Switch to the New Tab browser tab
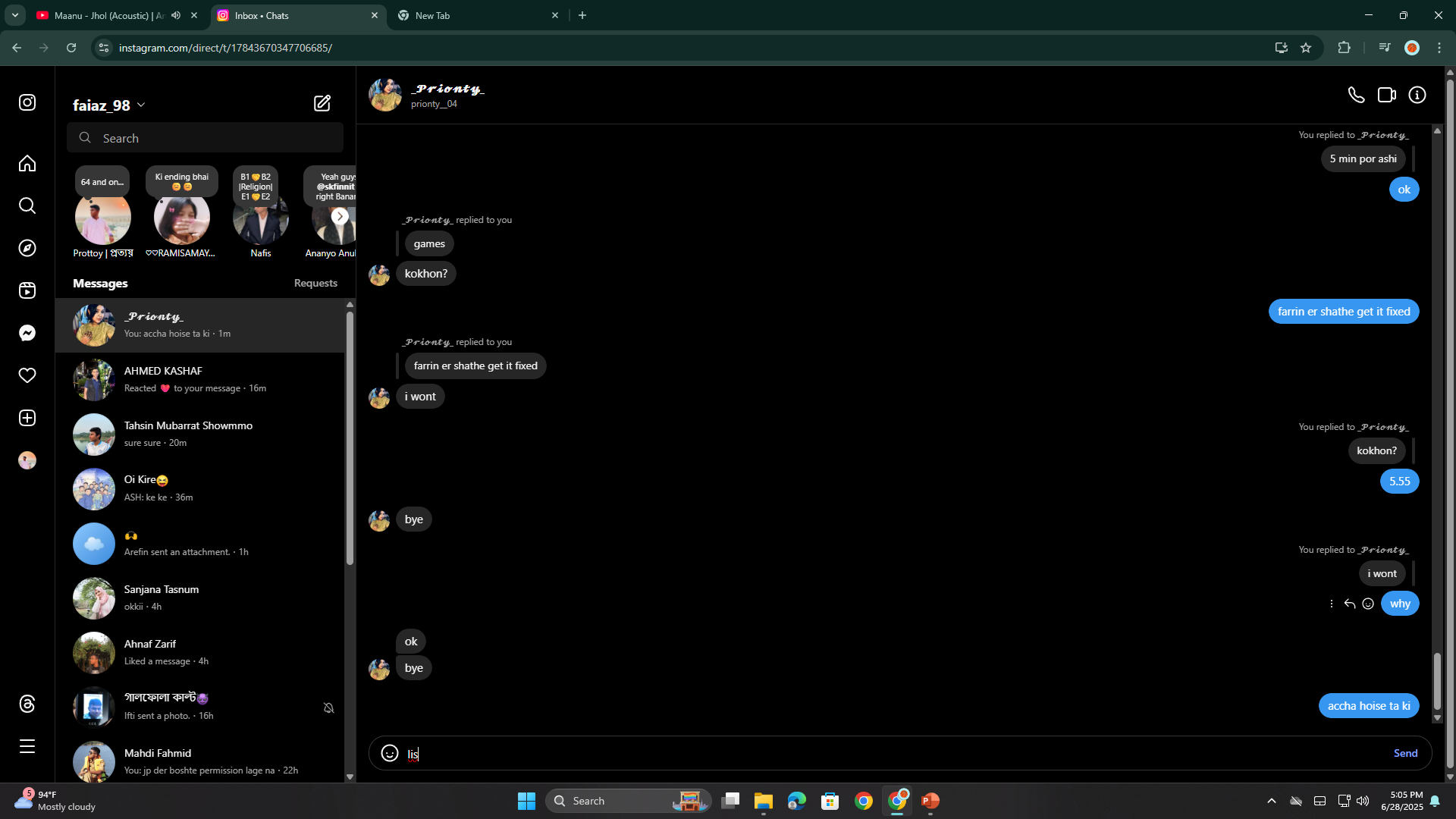 [x=478, y=15]
